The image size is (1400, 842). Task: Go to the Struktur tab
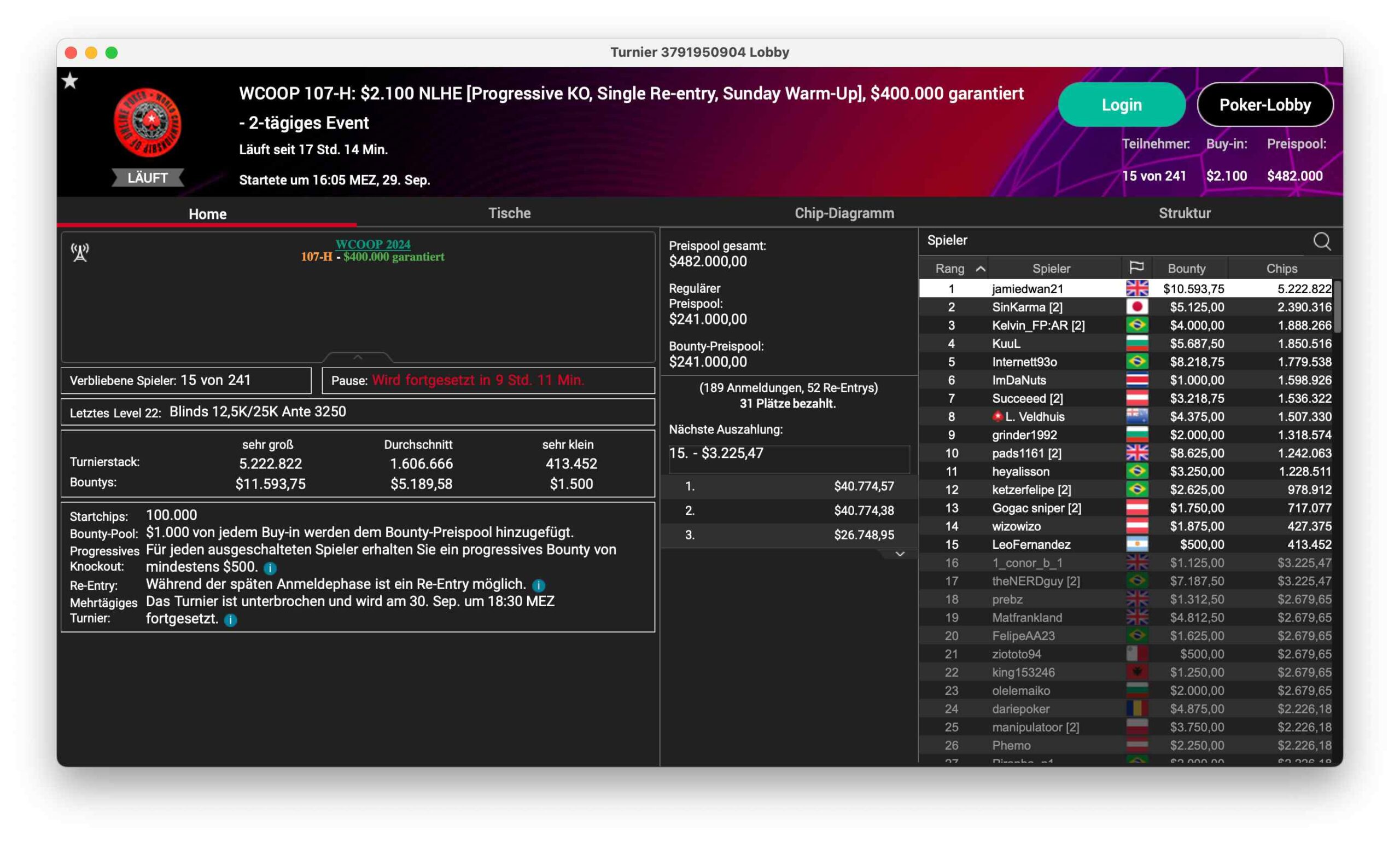1184,213
